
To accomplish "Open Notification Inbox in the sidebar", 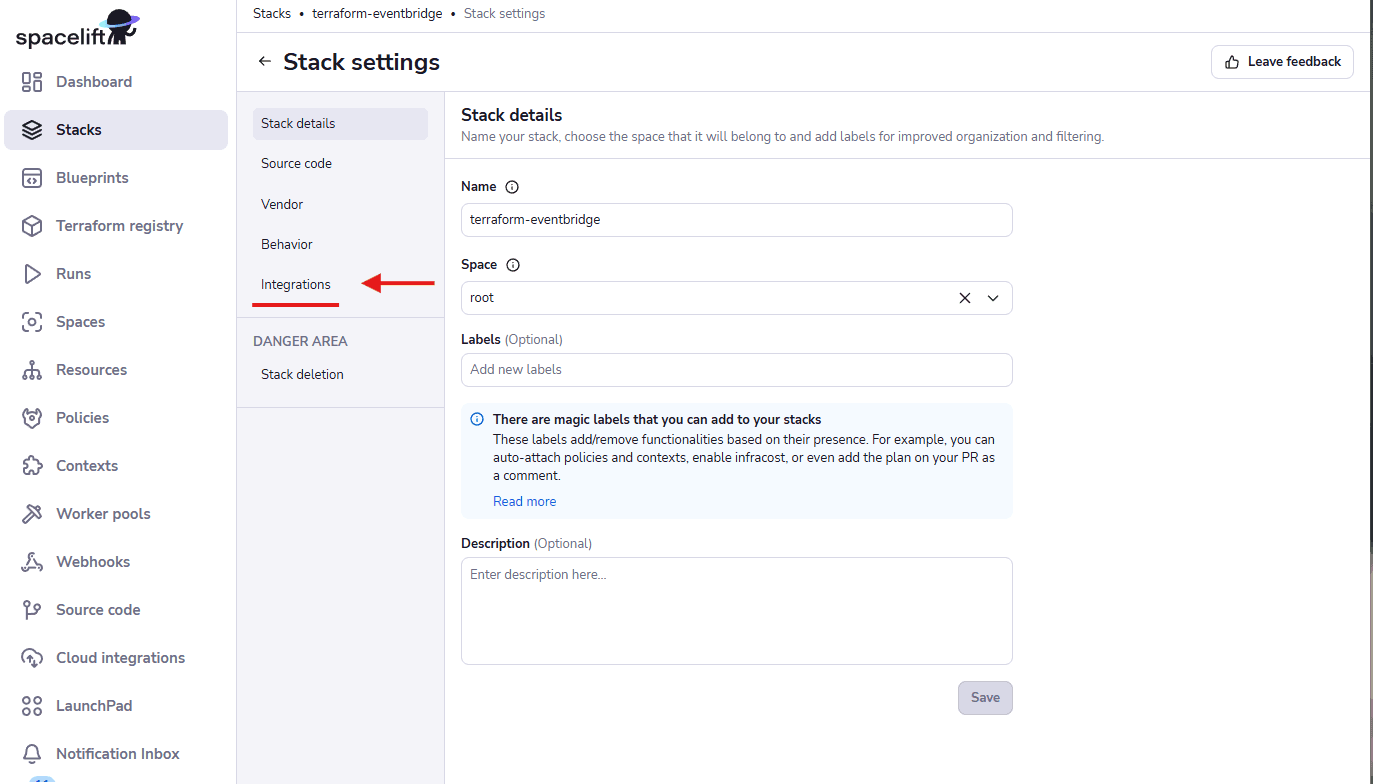I will pyautogui.click(x=116, y=754).
